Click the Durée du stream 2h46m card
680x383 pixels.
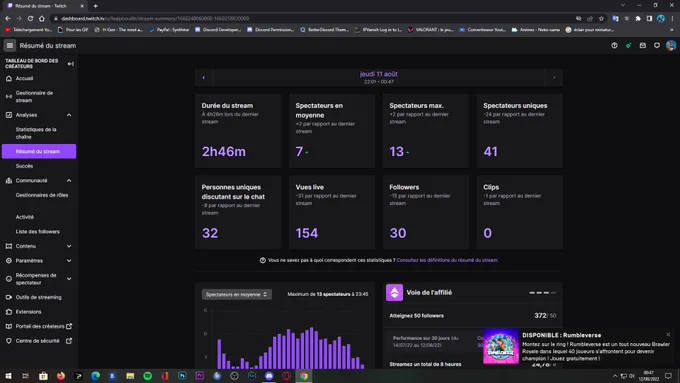tap(238, 131)
